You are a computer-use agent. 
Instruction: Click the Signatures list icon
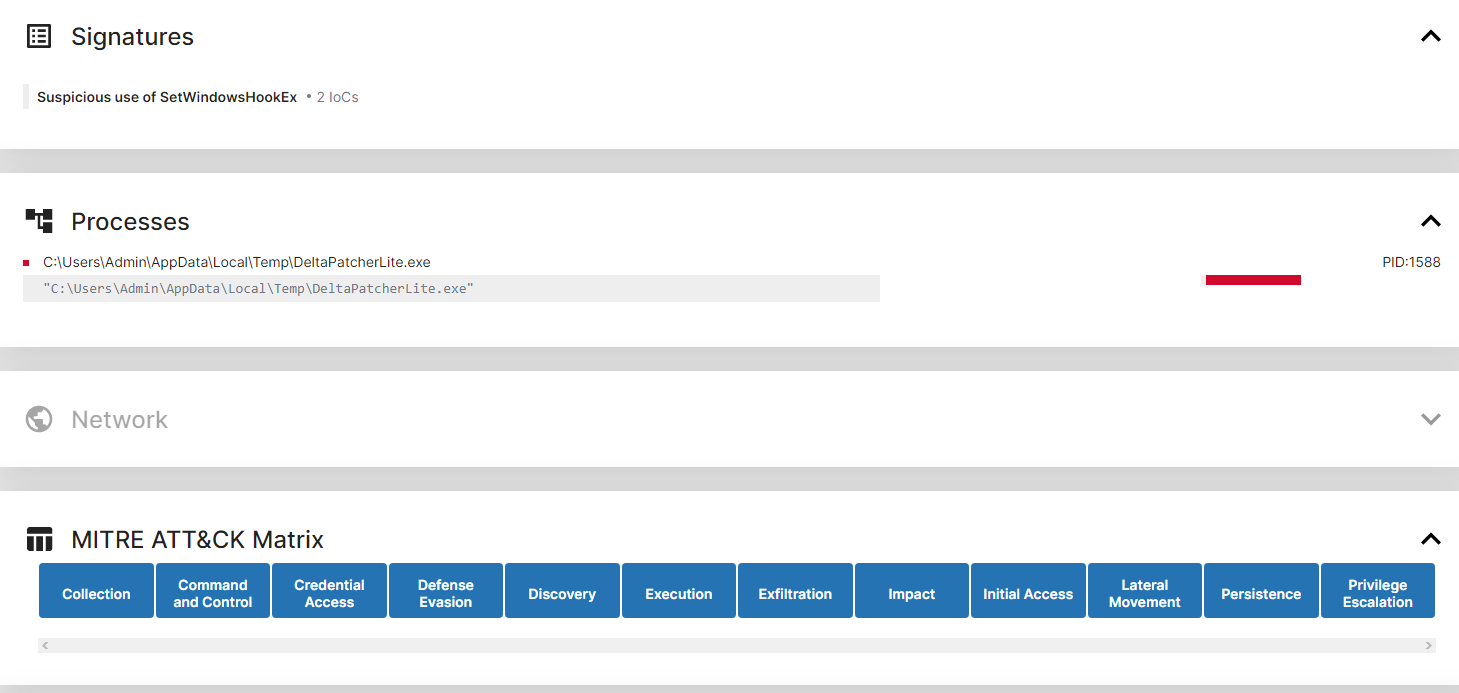coord(39,37)
